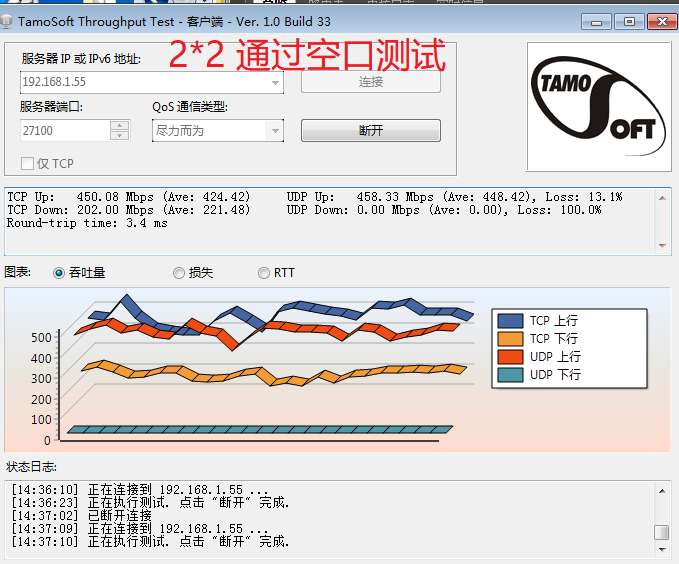Image resolution: width=679 pixels, height=564 pixels.
Task: Open the server IP address dropdown
Action: pyautogui.click(x=275, y=82)
